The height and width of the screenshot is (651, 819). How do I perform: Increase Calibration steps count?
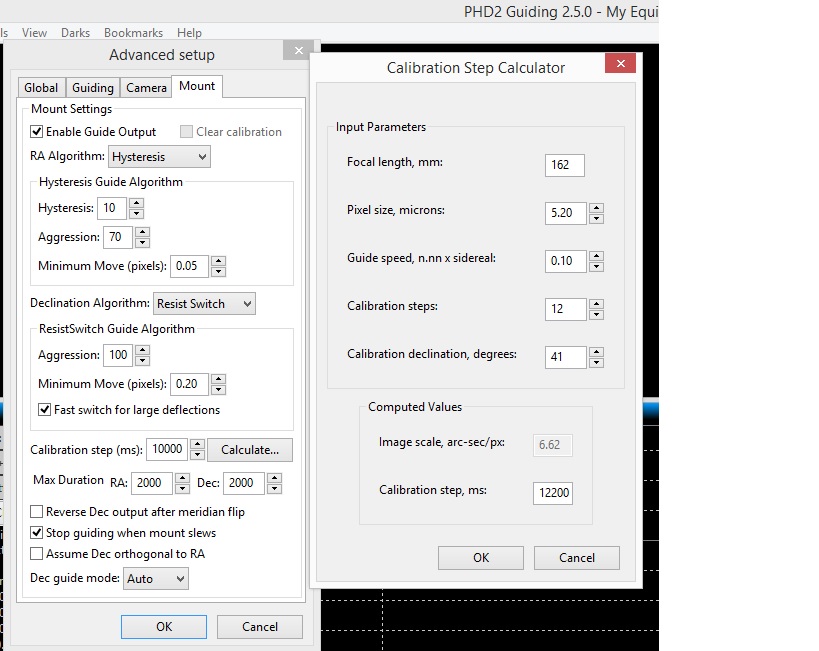[x=596, y=304]
